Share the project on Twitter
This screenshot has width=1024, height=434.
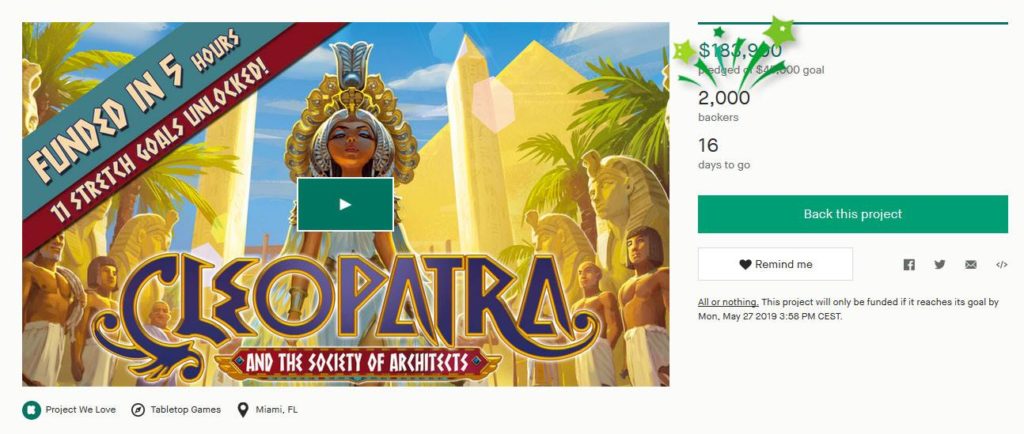click(939, 264)
